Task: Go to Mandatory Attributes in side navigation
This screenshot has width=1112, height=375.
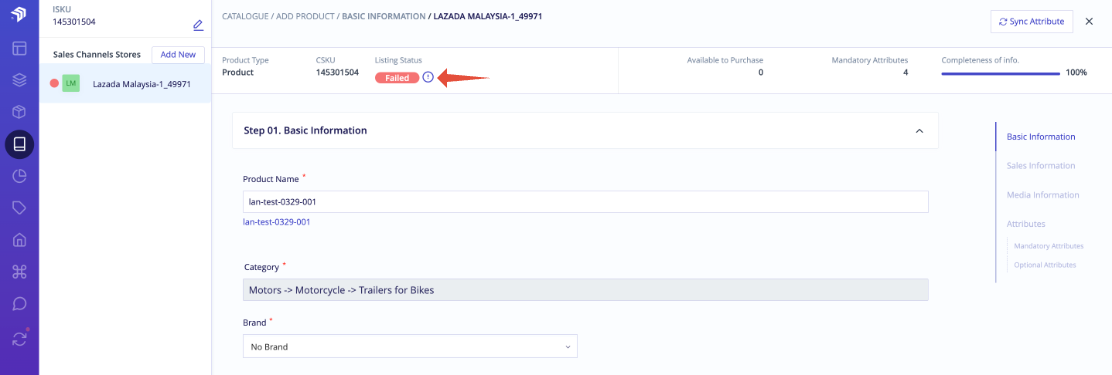Action: tap(1048, 246)
